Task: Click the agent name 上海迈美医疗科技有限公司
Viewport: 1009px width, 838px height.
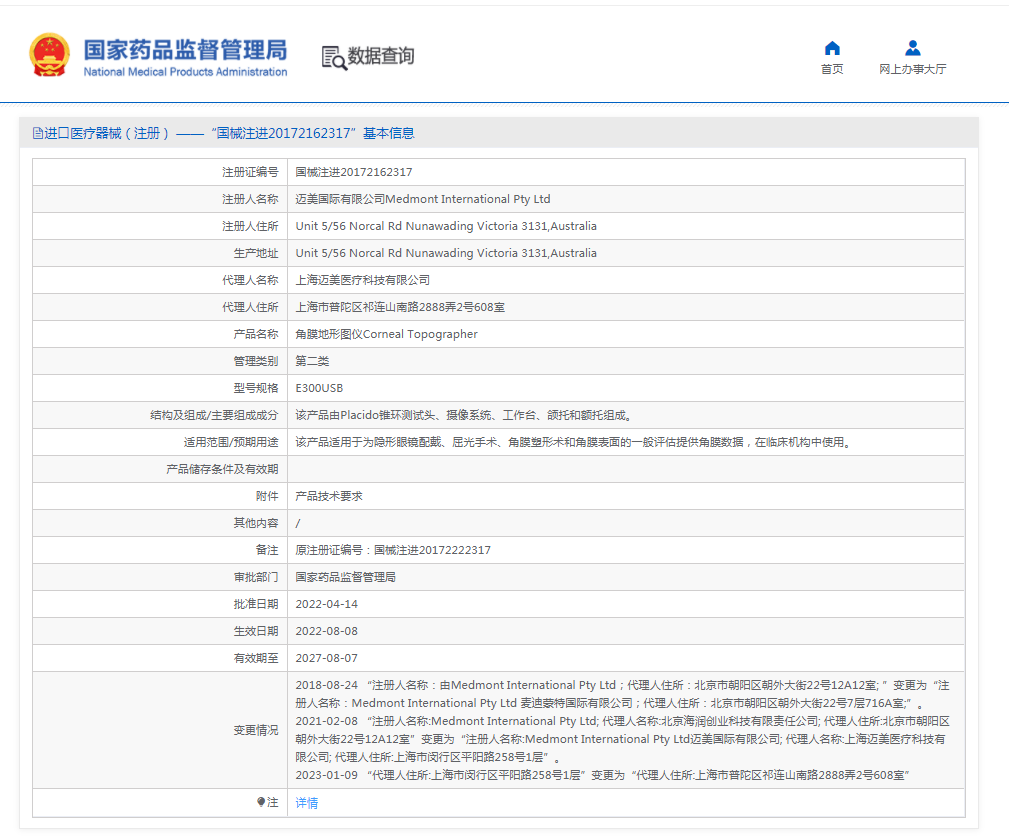Action: (362, 280)
